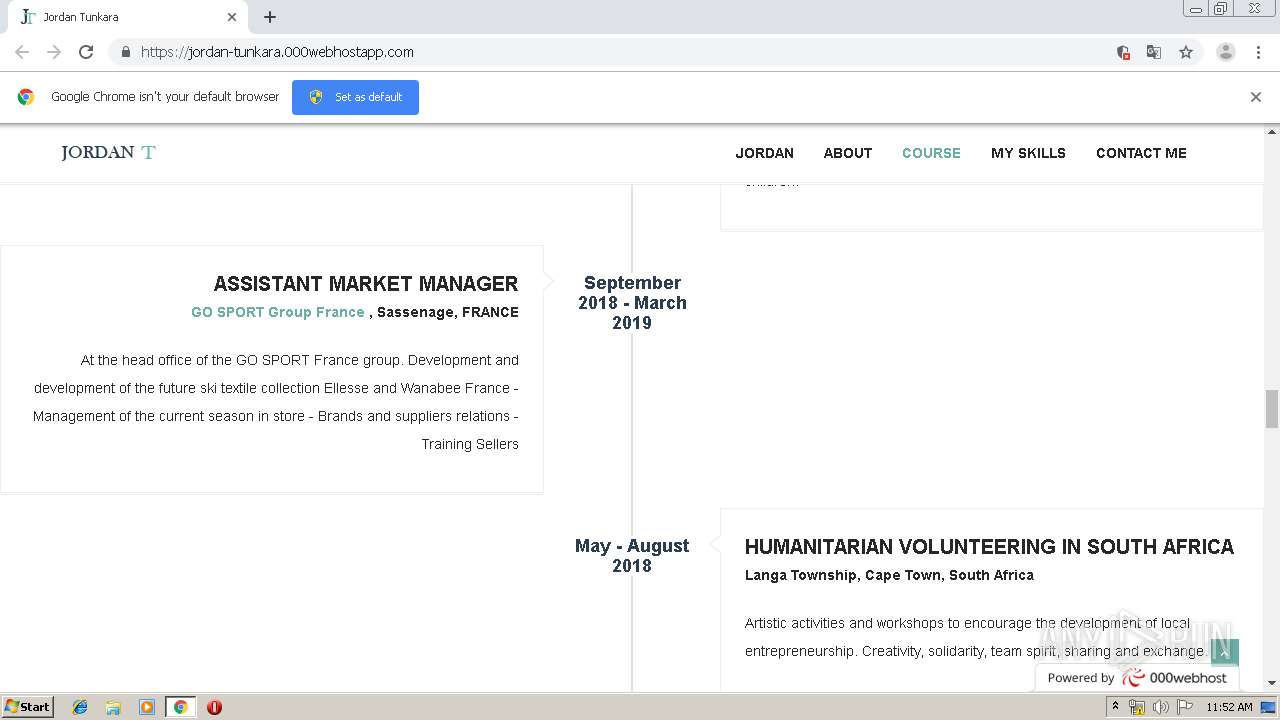The image size is (1280, 720).
Task: Click the scrollbar down arrow
Action: click(x=1272, y=683)
